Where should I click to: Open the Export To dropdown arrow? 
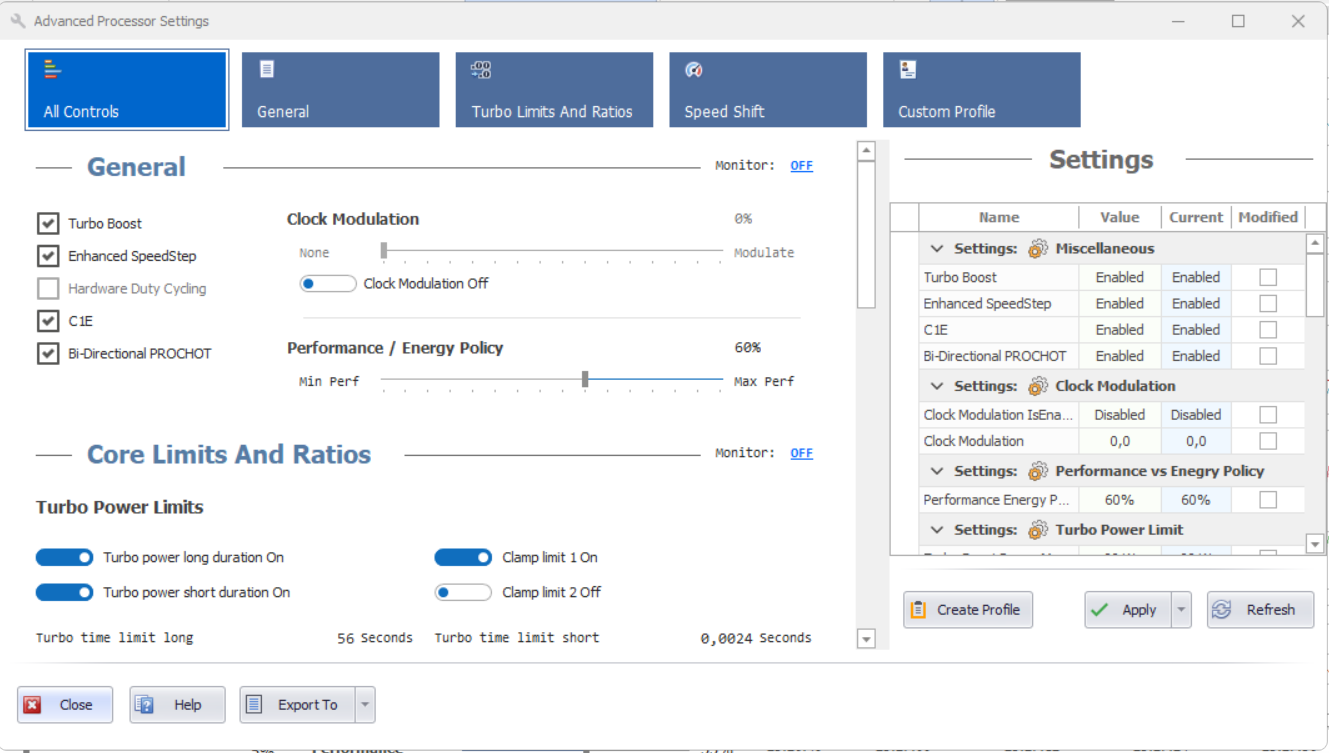coord(365,705)
